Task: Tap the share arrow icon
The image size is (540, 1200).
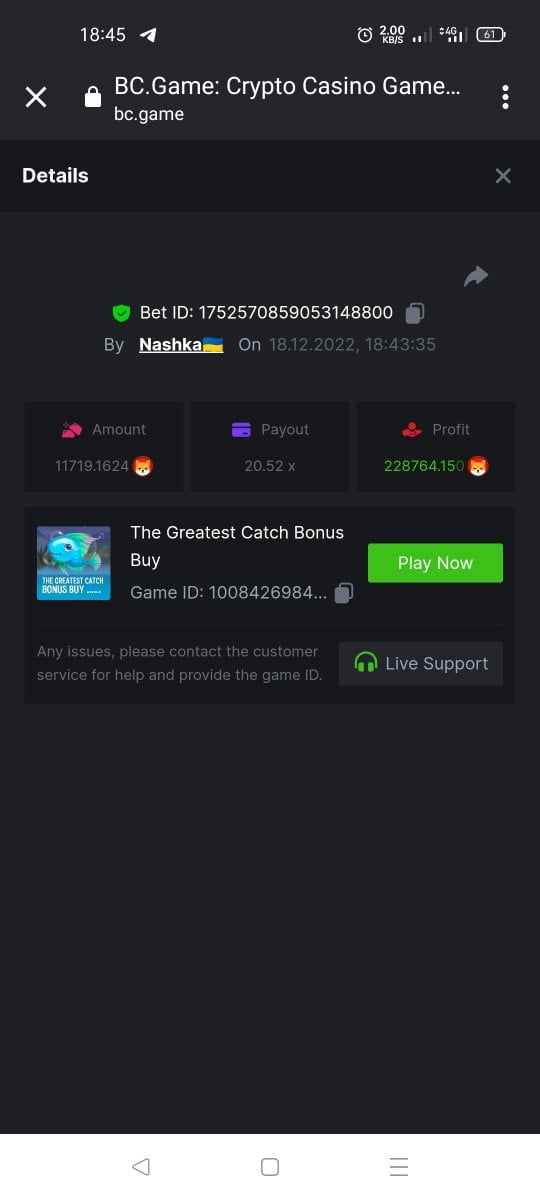Action: [x=476, y=276]
